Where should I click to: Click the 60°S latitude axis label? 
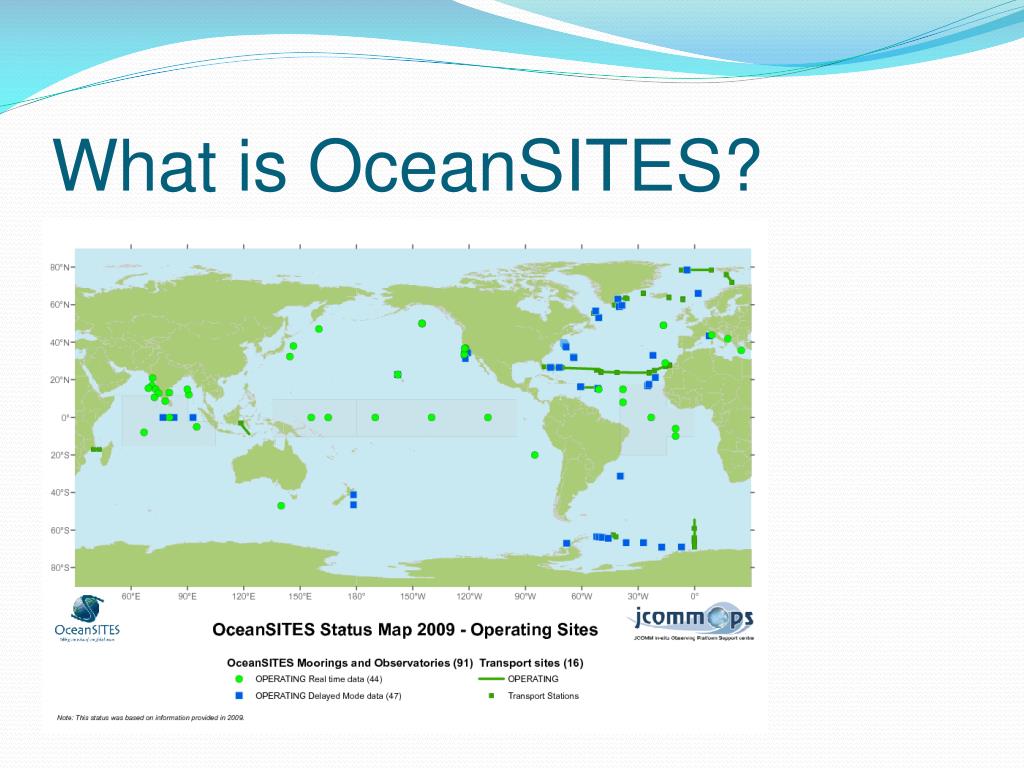click(60, 530)
